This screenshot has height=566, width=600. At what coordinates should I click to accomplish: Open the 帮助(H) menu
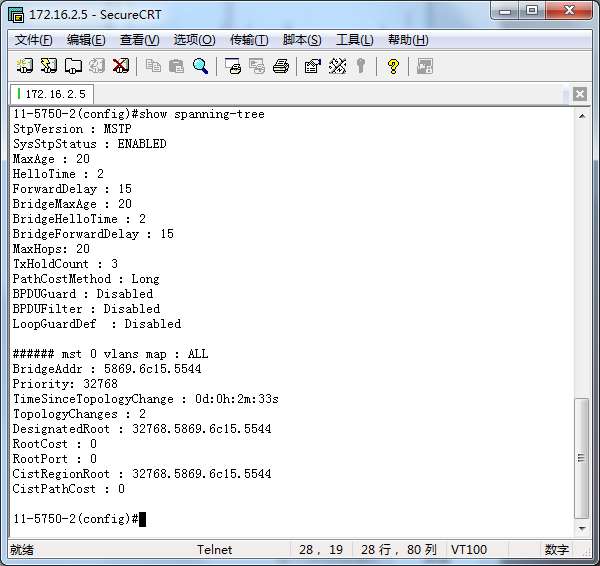(408, 40)
